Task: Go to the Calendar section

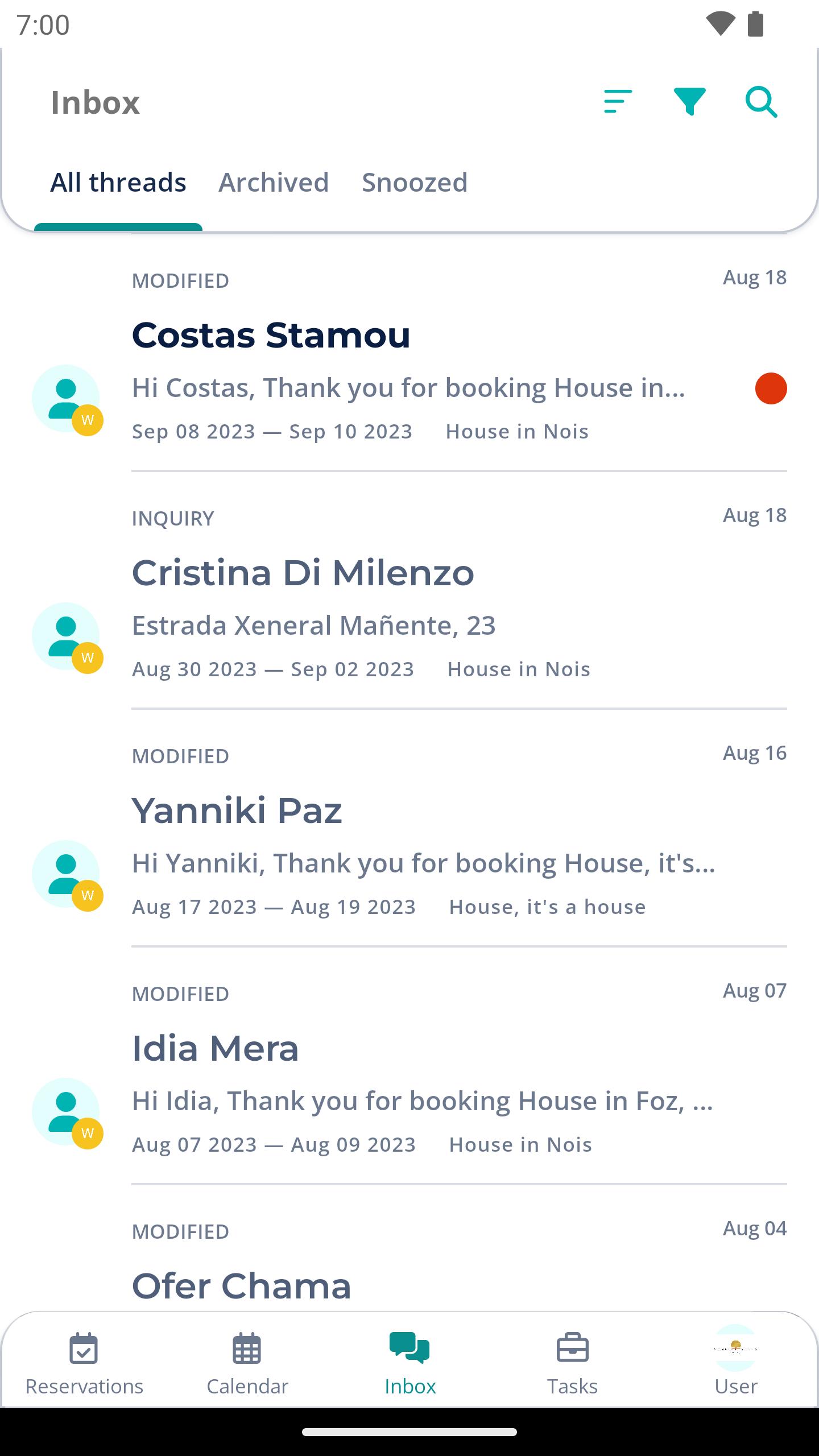Action: click(247, 1364)
